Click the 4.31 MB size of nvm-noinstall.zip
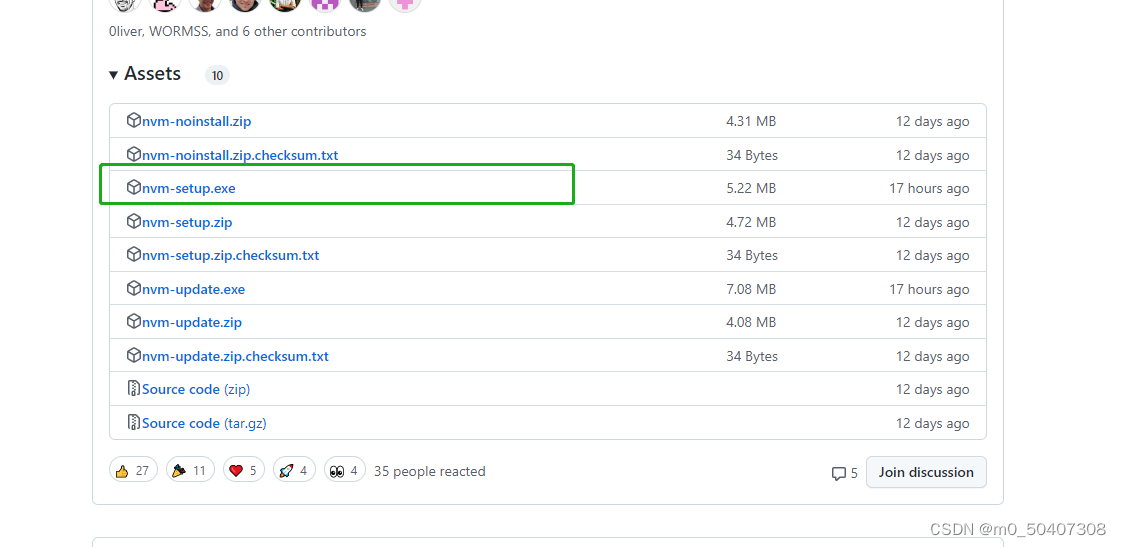The width and height of the screenshot is (1121, 547). [x=751, y=122]
